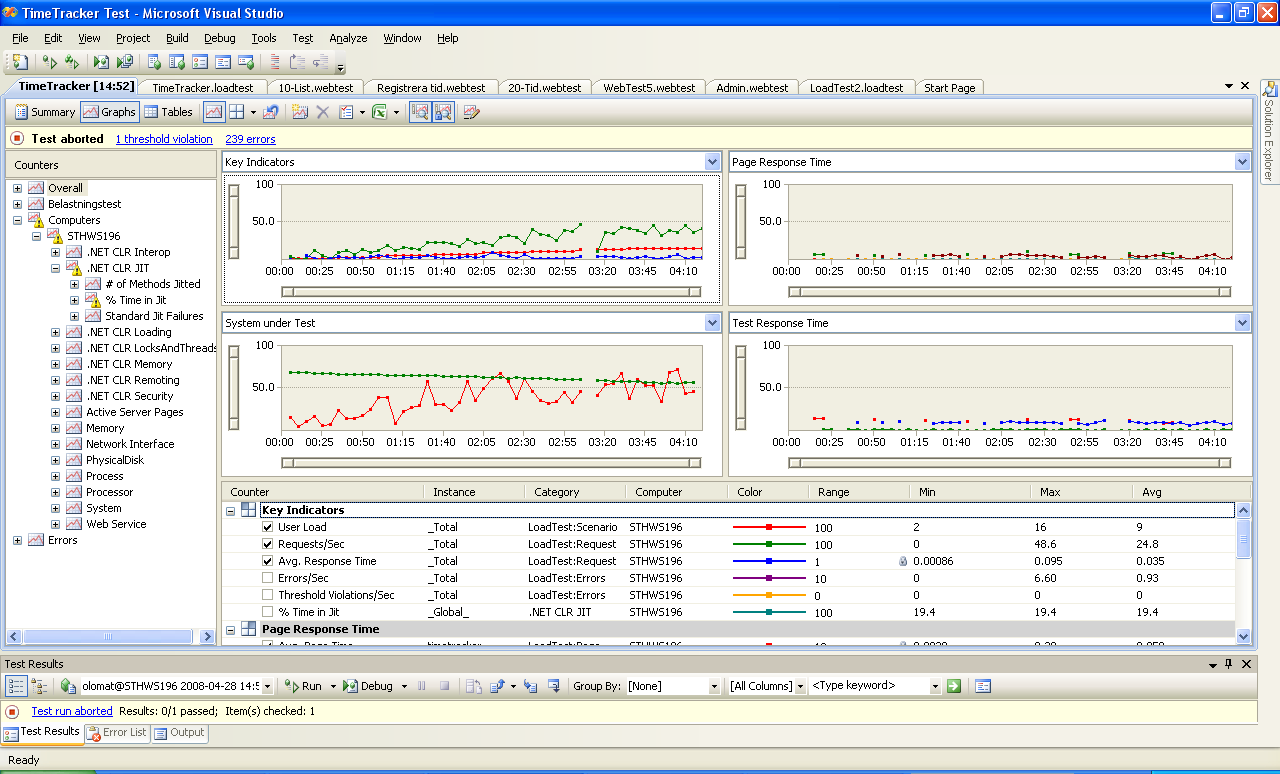Click the blue return arrow icon in load test toolbar
The image size is (1280, 774).
270,112
